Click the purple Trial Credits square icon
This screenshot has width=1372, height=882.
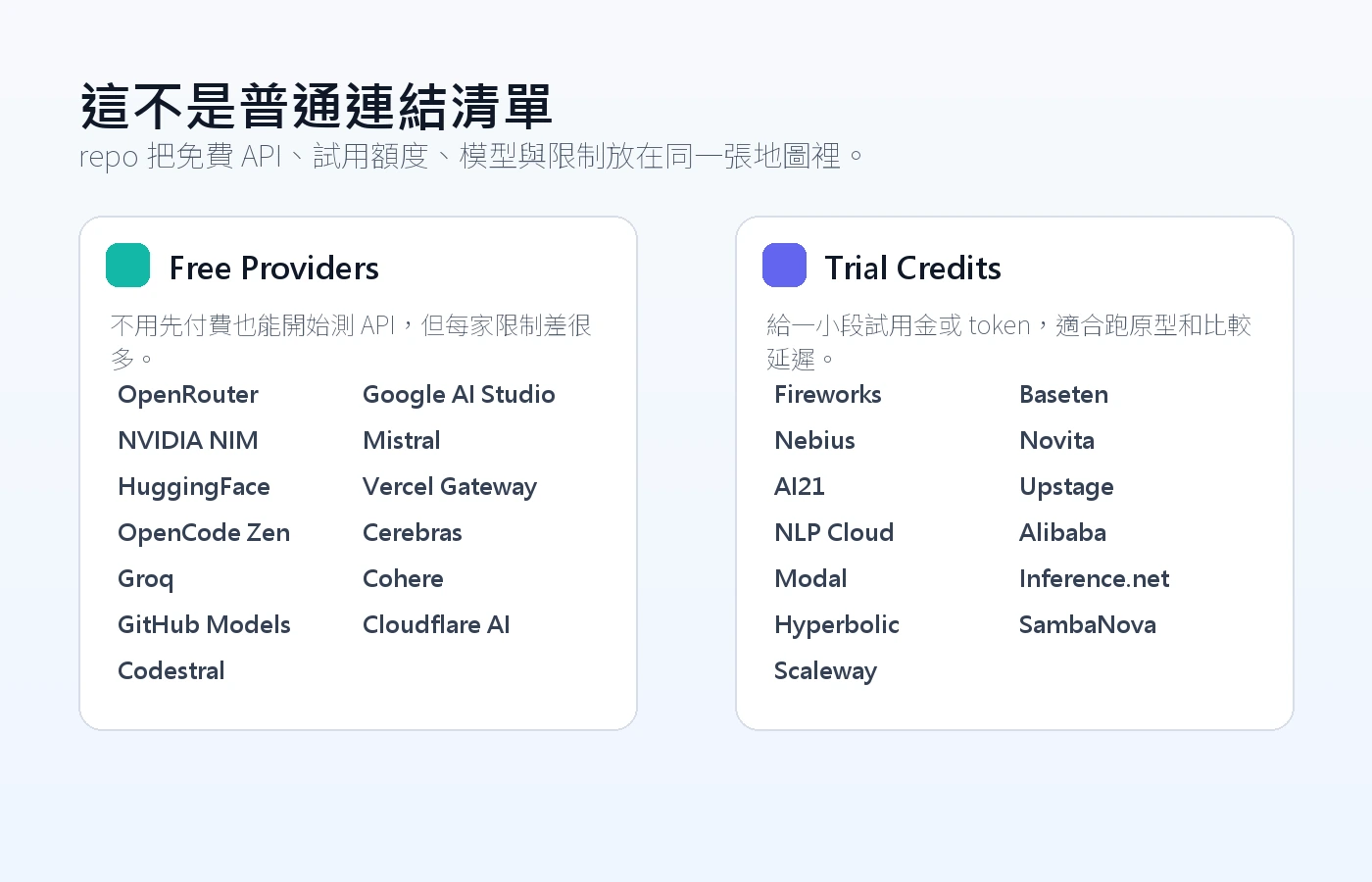(784, 266)
